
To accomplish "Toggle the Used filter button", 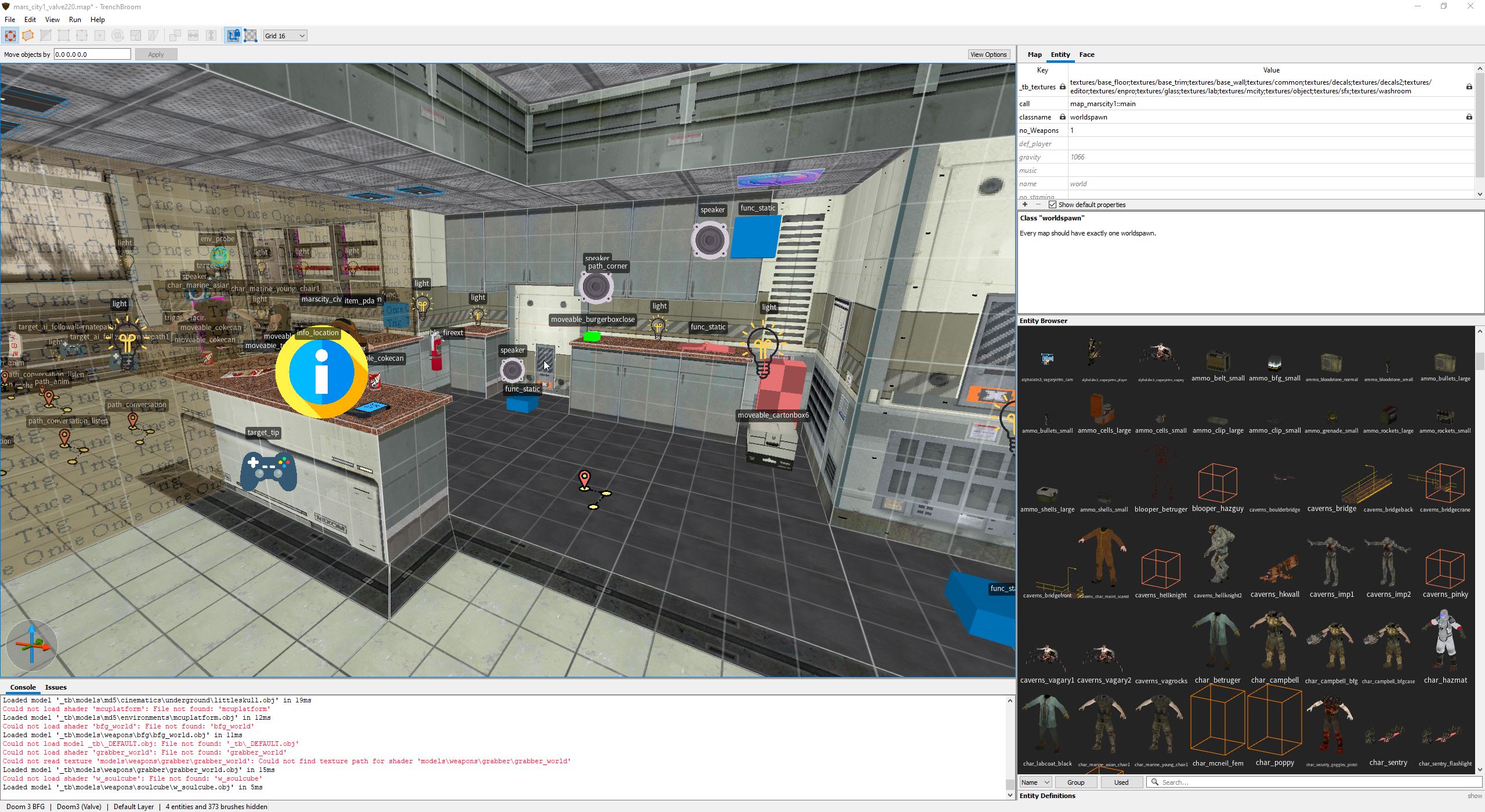I will [x=1121, y=782].
